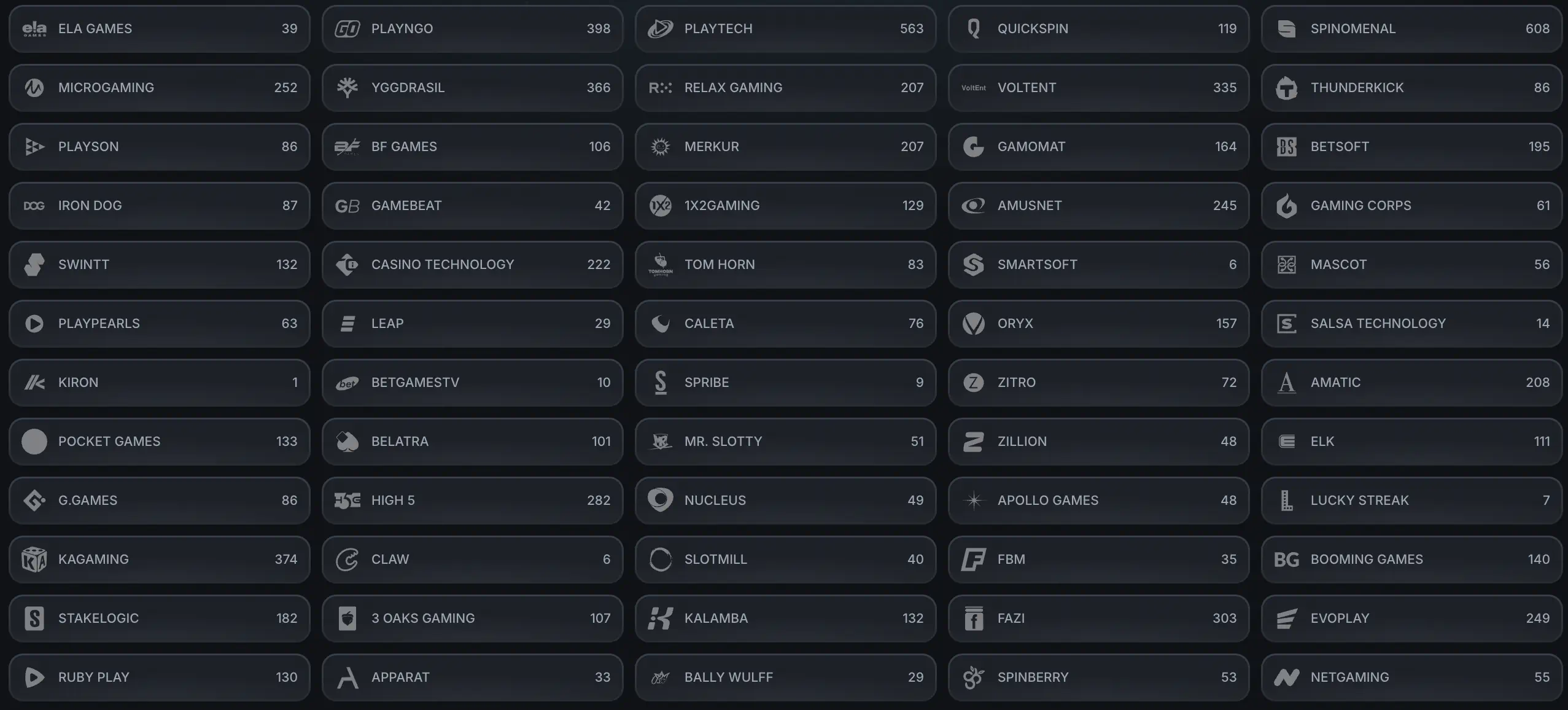The width and height of the screenshot is (1568, 710).
Task: Click the Gaming Corps flame icon
Action: 1286,206
